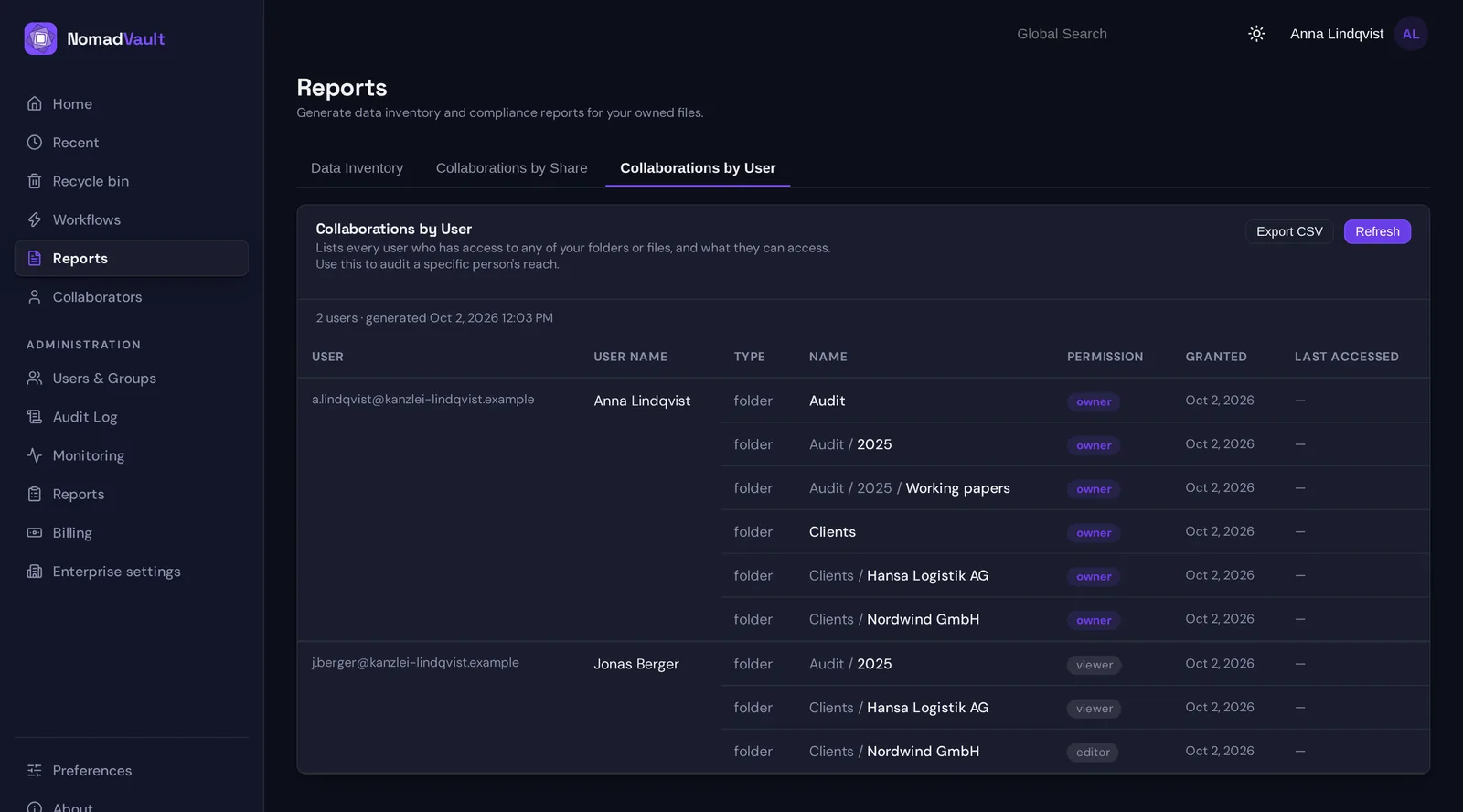The image size is (1463, 812).
Task: Switch to Collaborations by Share tab
Action: (511, 168)
